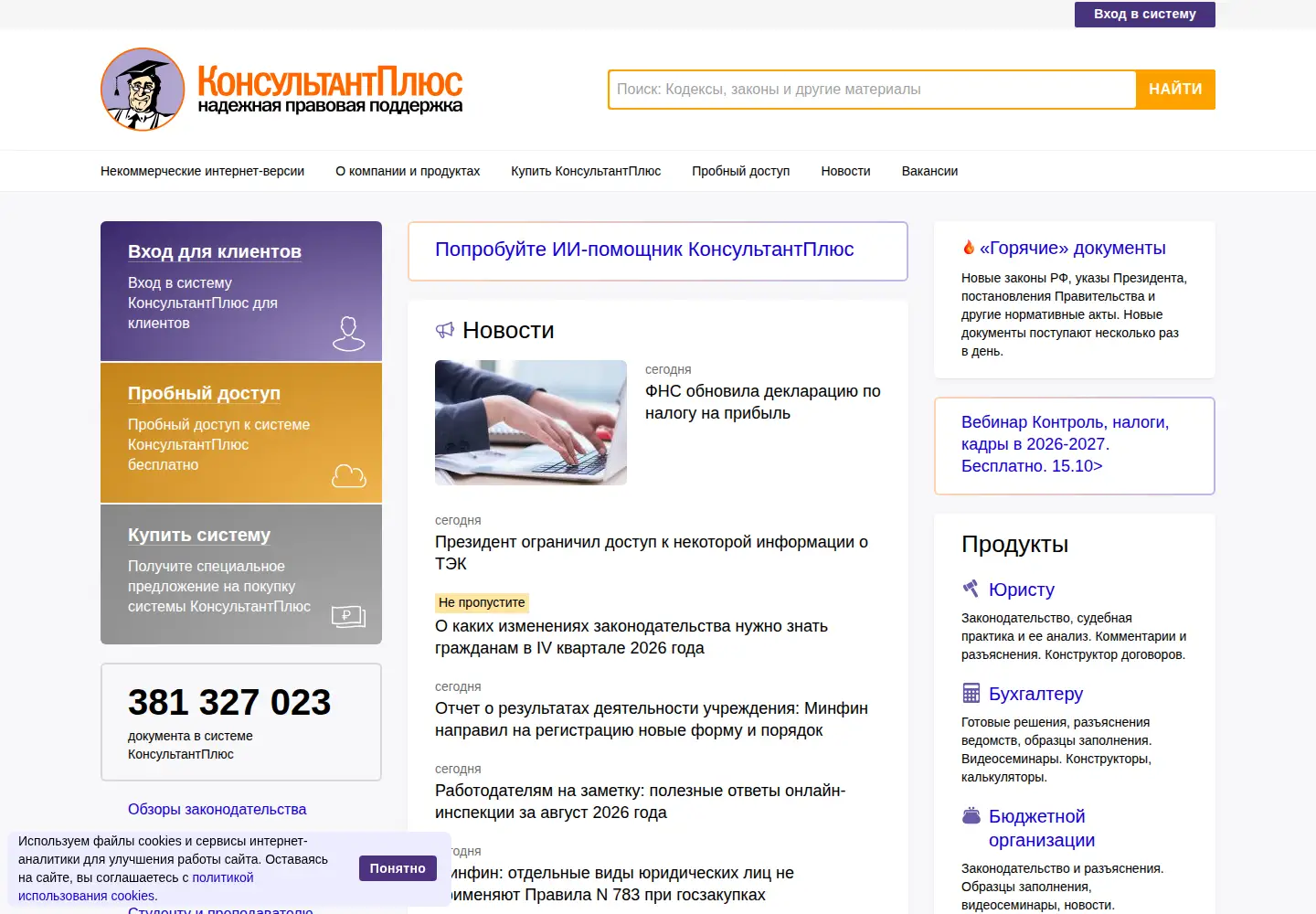The image size is (1316, 914).
Task: Open the cookies policy link
Action: tap(136, 887)
